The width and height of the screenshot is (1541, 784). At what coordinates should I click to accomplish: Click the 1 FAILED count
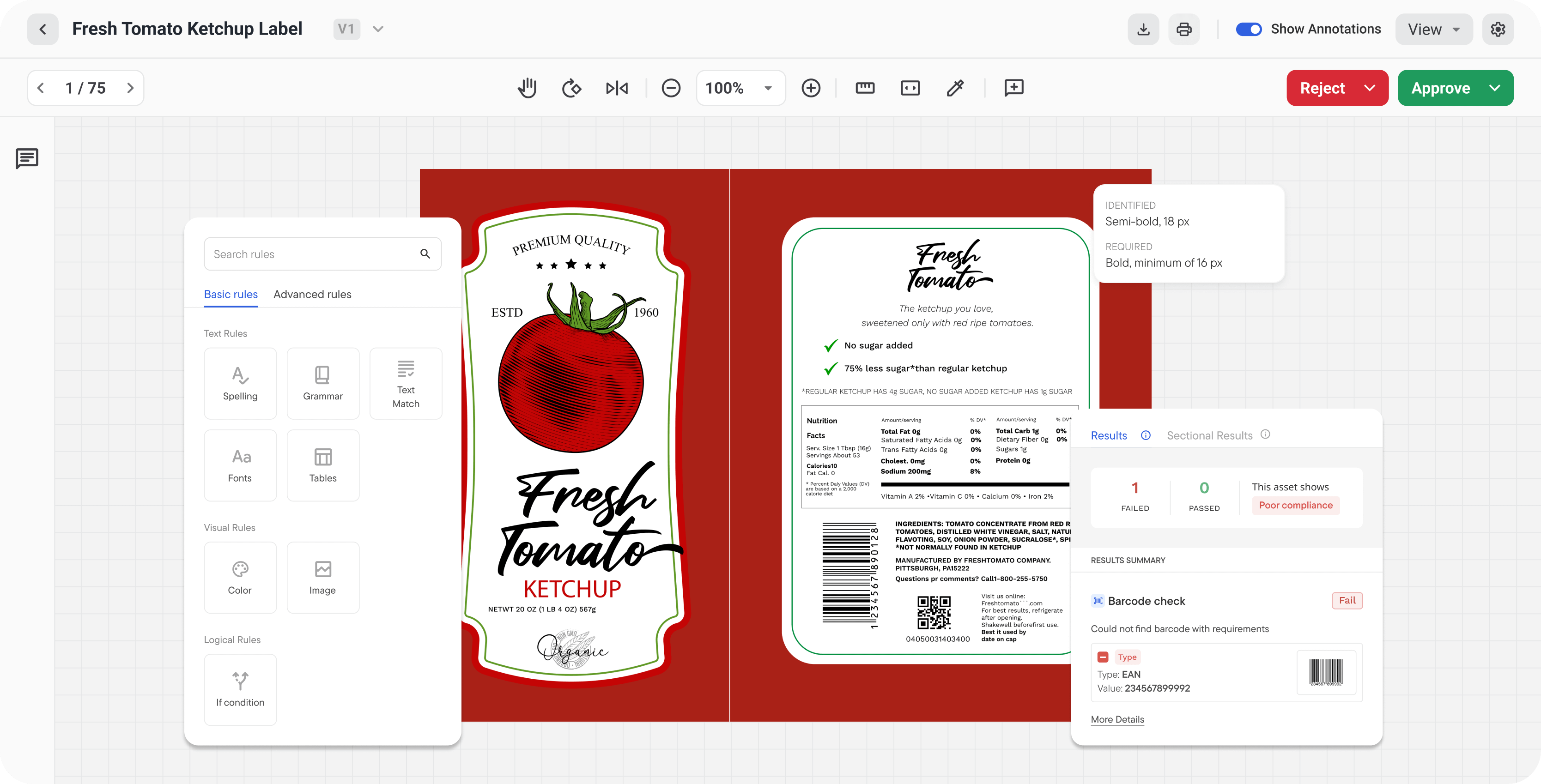(1135, 496)
